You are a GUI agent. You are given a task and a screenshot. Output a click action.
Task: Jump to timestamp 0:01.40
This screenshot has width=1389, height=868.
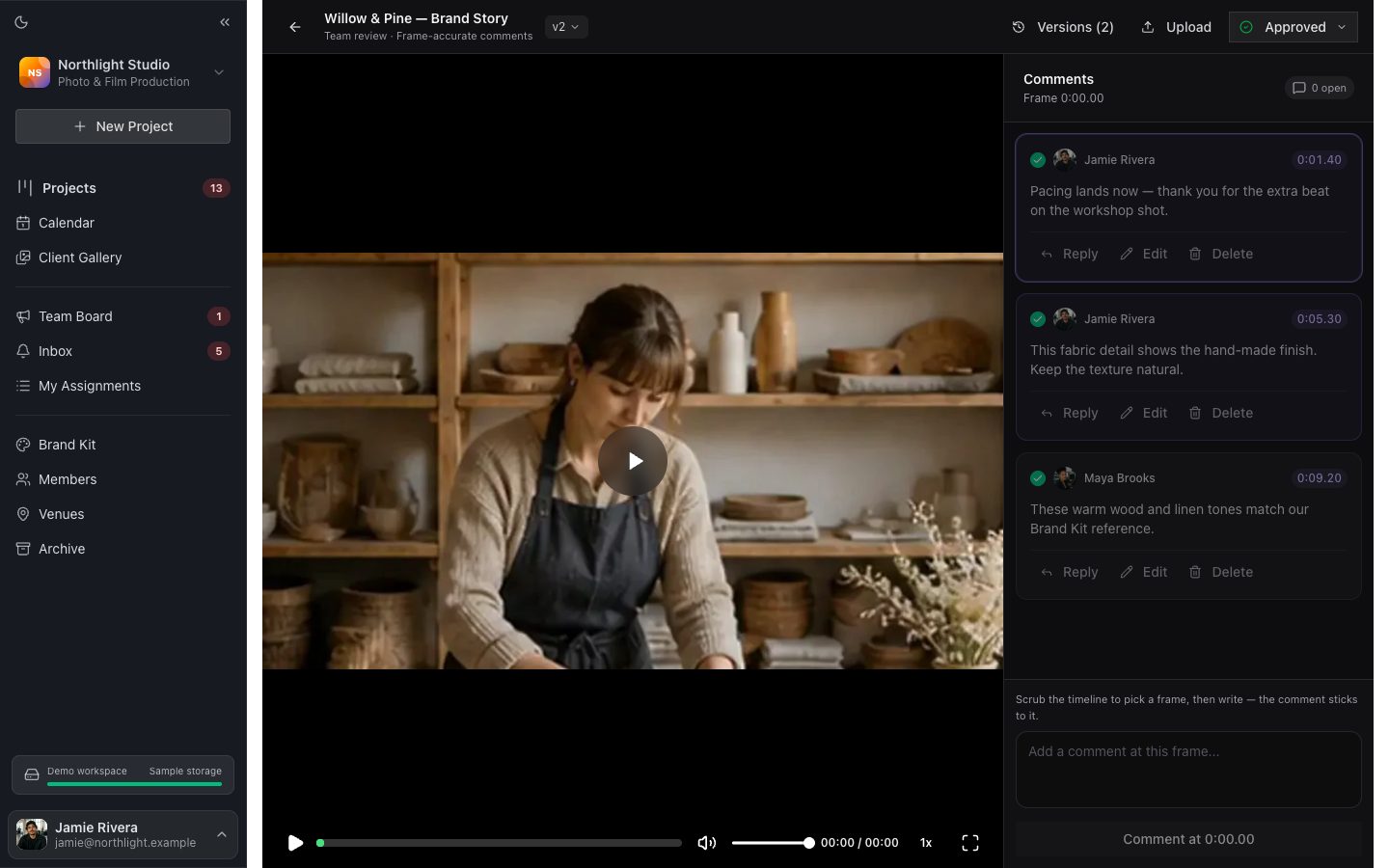(x=1319, y=160)
